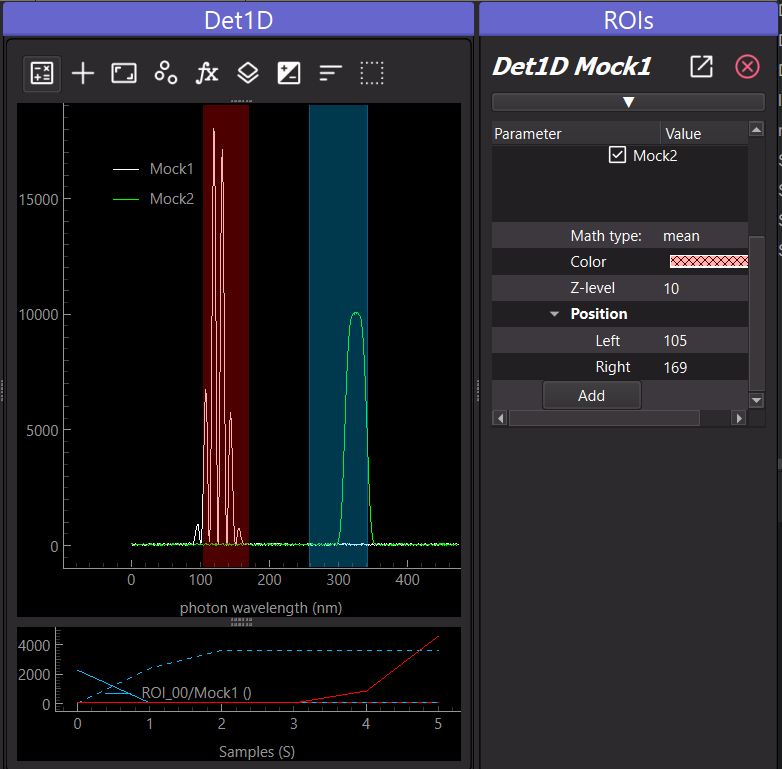This screenshot has height=769, width=782.
Task: Edit the Left position value 105
Action: click(705, 341)
